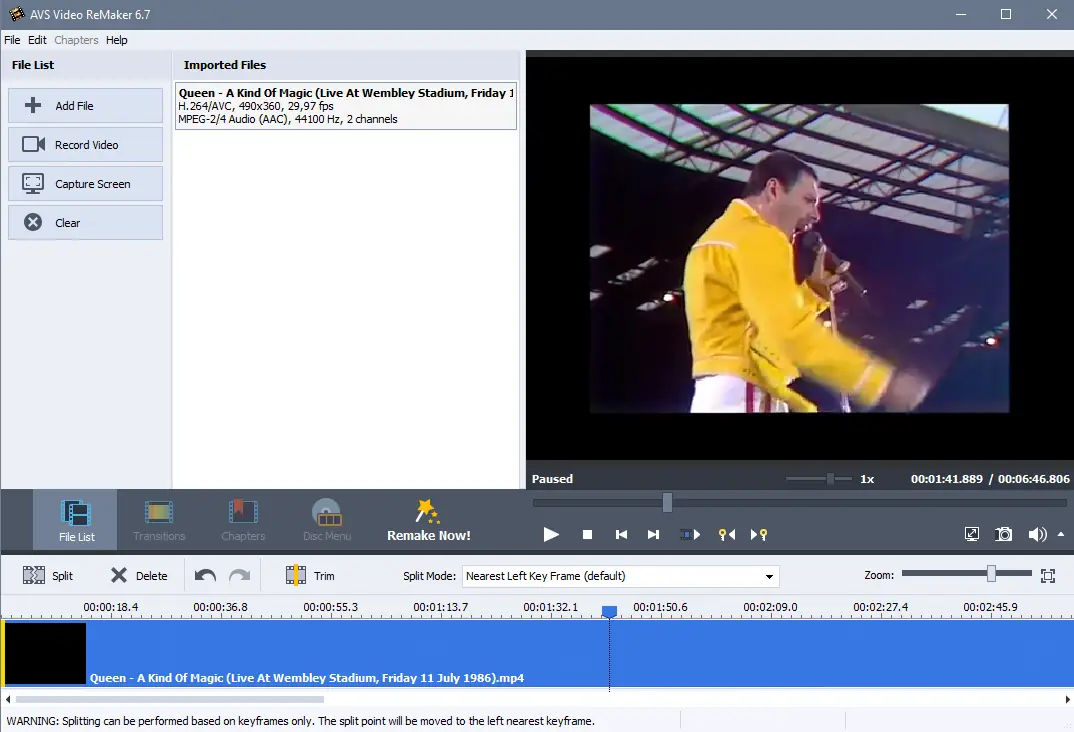Adjust the timeline Zoom slider
The width and height of the screenshot is (1074, 732).
(991, 574)
